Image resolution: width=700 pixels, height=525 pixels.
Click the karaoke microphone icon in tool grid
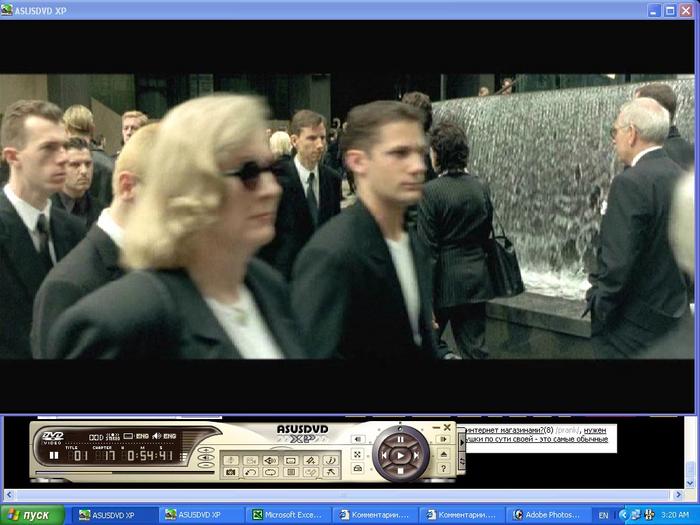[231, 460]
